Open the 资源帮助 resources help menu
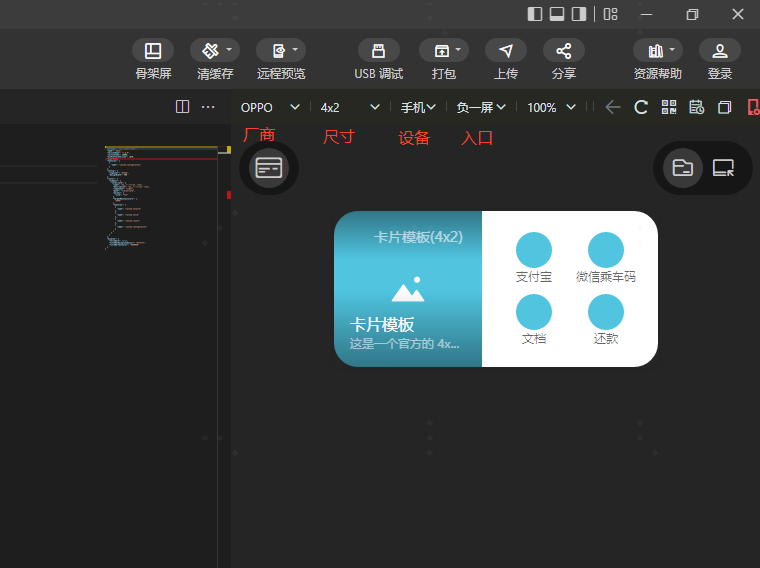Viewport: 760px width, 568px height. click(x=657, y=50)
